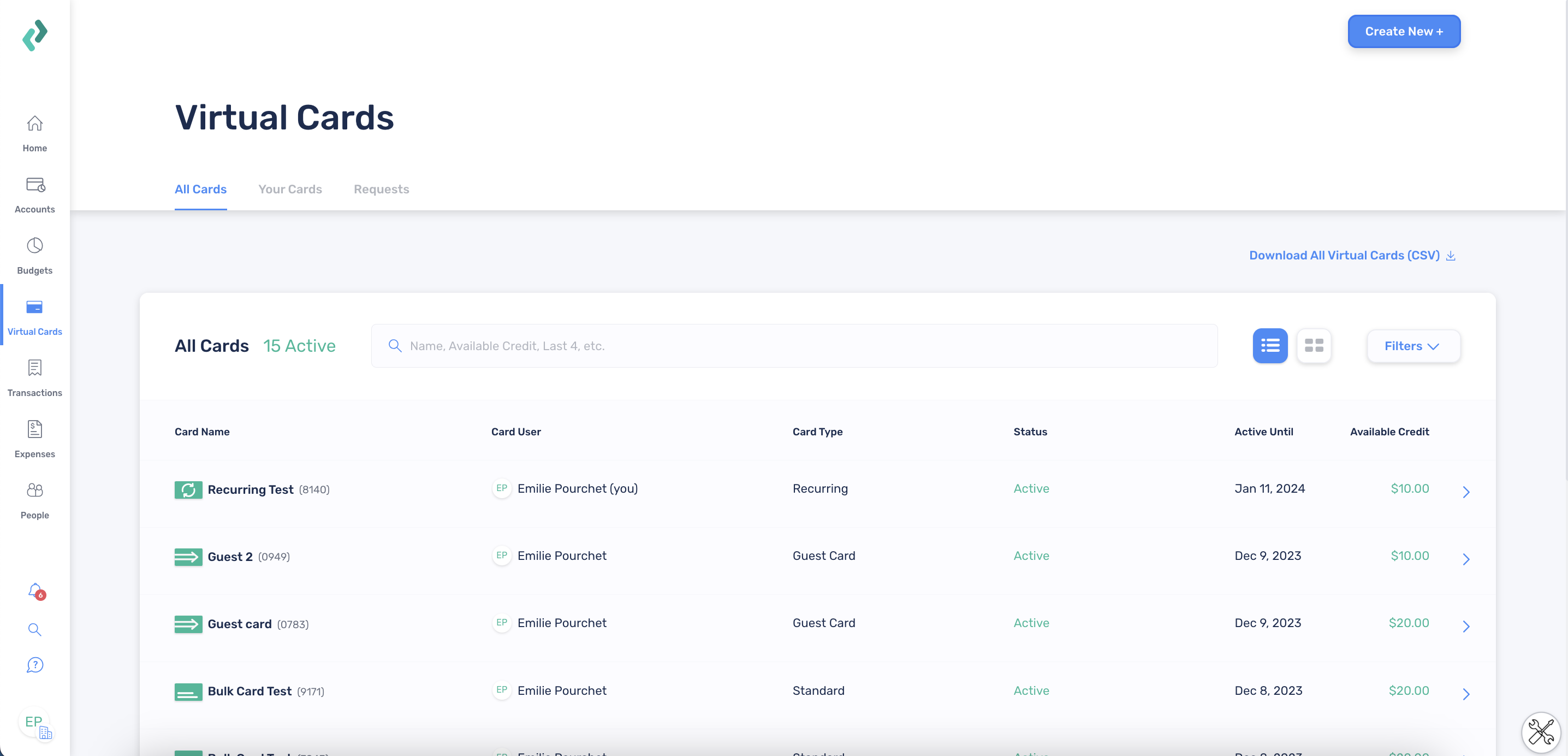Screen dimensions: 1568x756
Task: Click Guest 2 card arrow icon
Action: 188,557
